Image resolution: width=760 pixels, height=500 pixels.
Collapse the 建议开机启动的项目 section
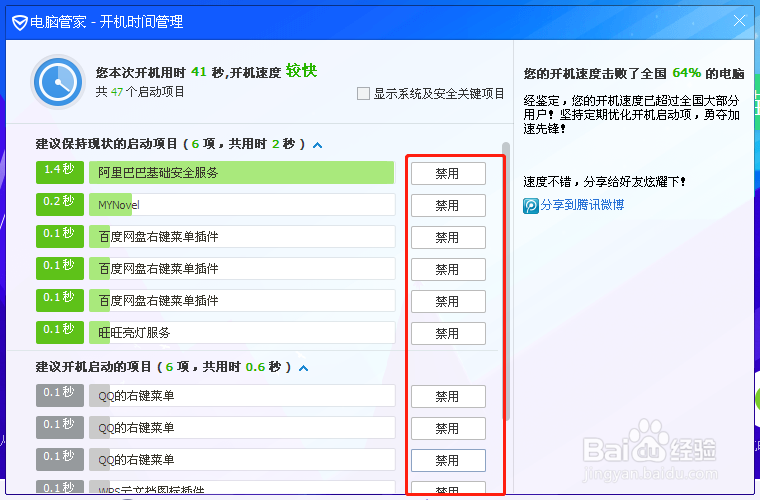click(303, 368)
